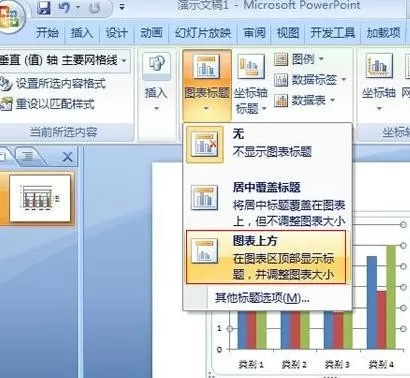Choose 居中覆盖标题 option
The width and height of the screenshot is (410, 378).
(x=268, y=203)
